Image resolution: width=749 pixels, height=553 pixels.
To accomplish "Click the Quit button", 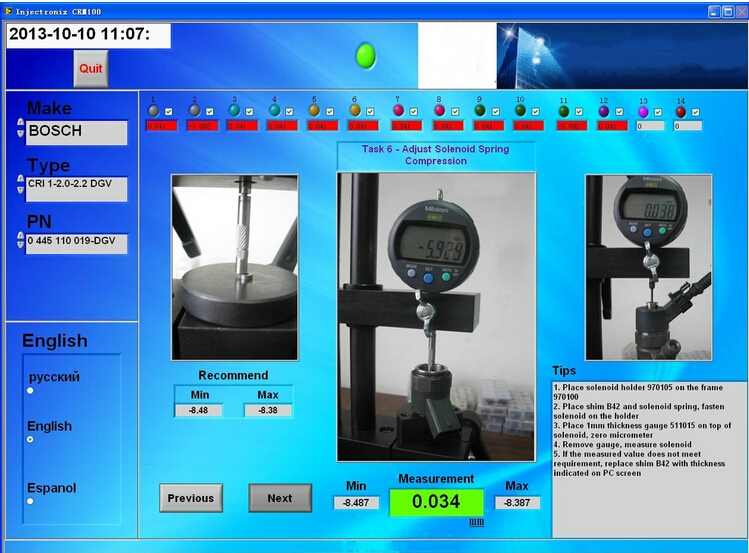I will point(91,68).
